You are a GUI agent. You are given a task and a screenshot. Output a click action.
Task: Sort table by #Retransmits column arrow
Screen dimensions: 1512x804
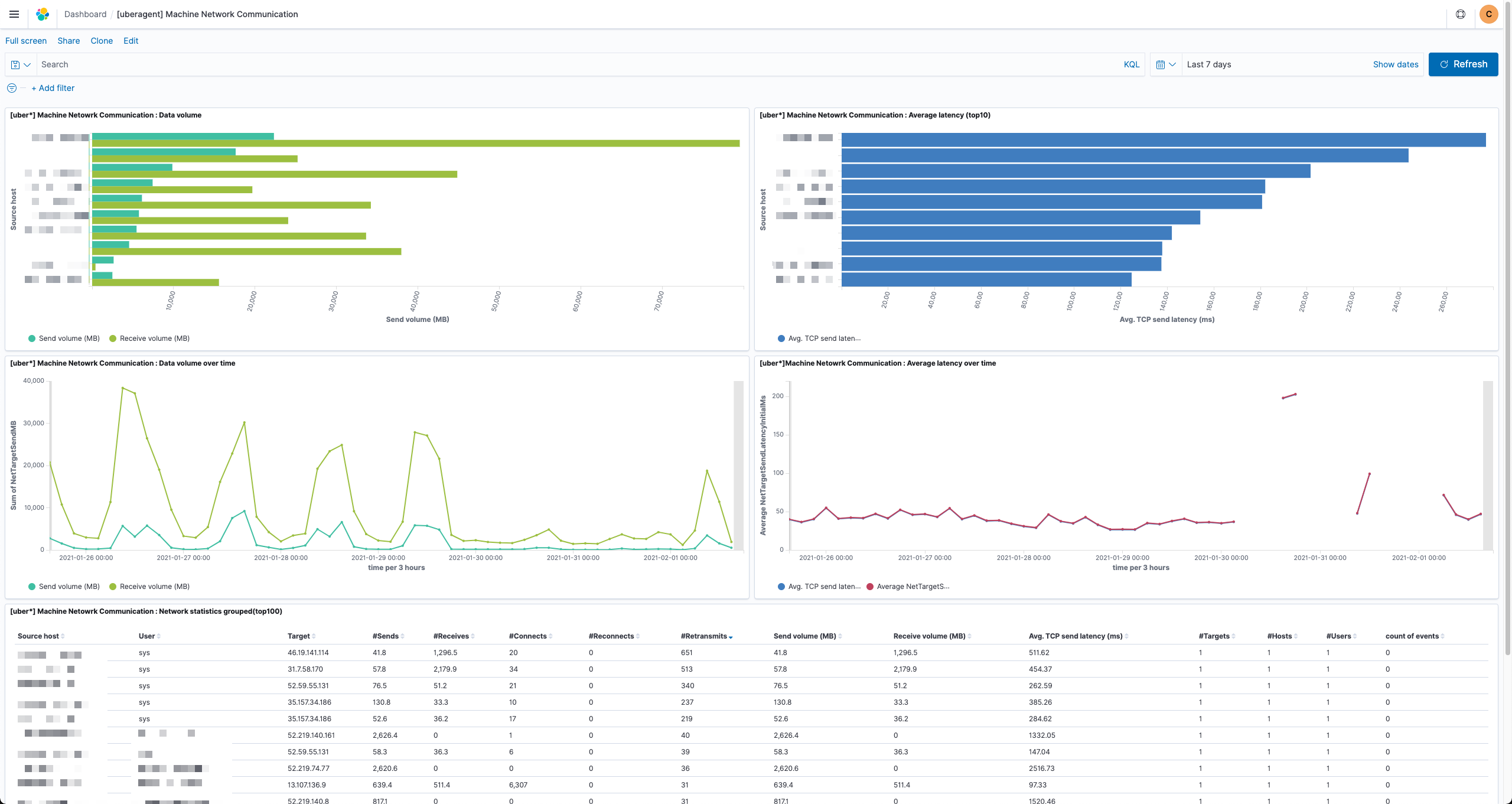point(731,637)
